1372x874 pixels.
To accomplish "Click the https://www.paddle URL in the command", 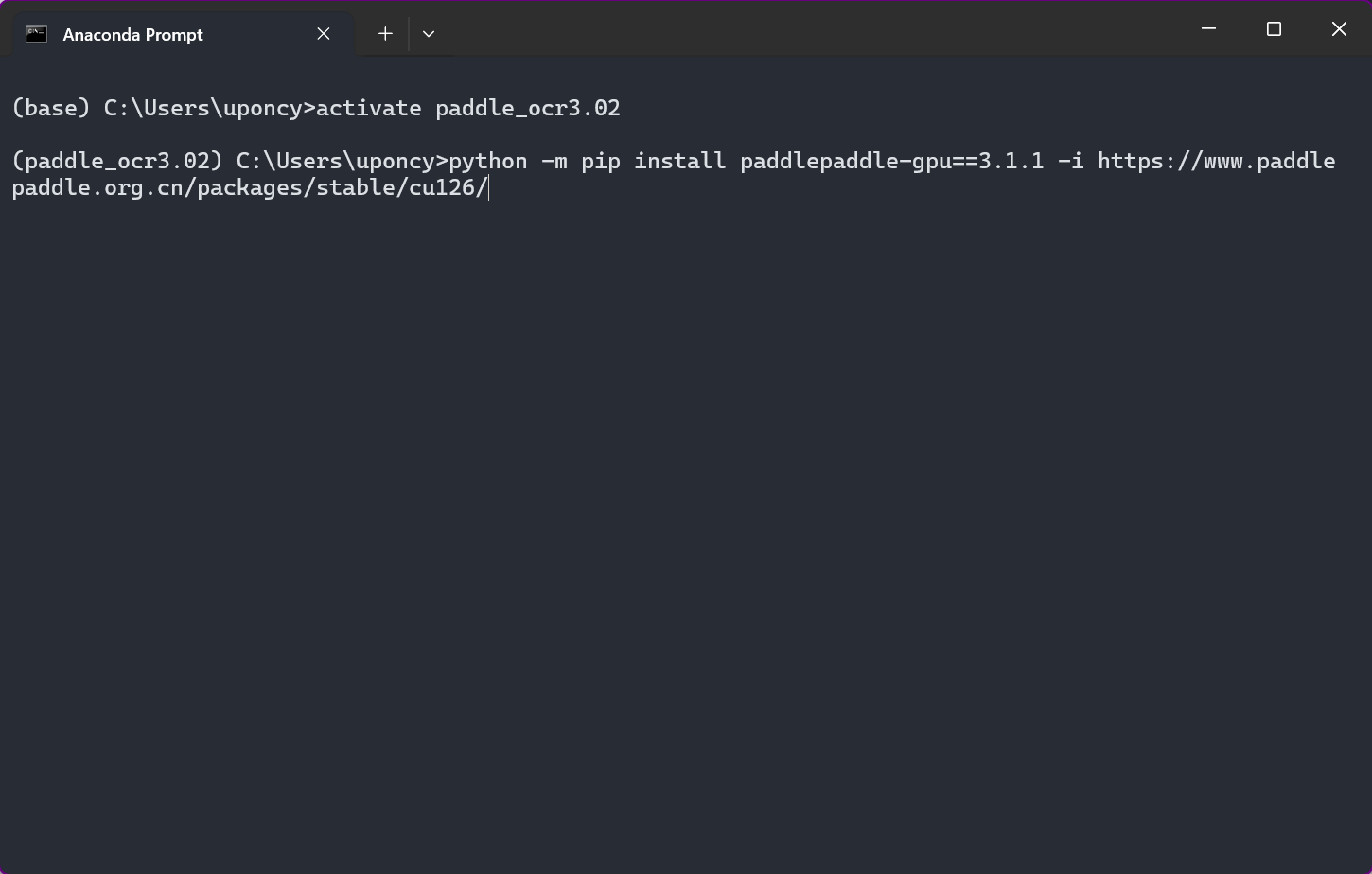I will tap(1216, 162).
